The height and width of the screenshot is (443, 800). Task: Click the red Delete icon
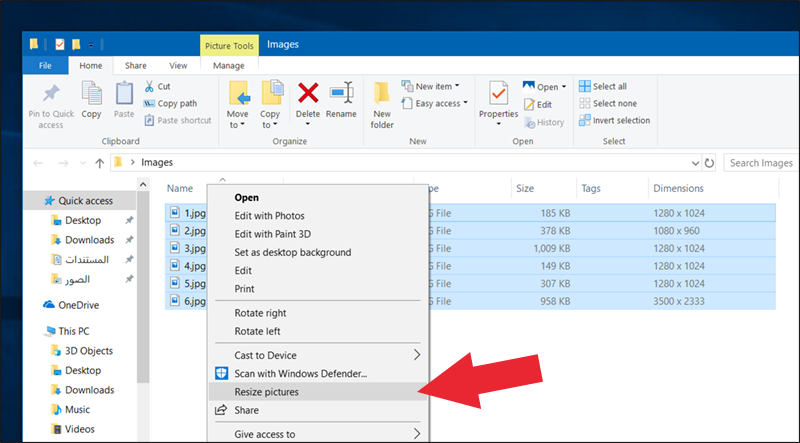pos(308,93)
